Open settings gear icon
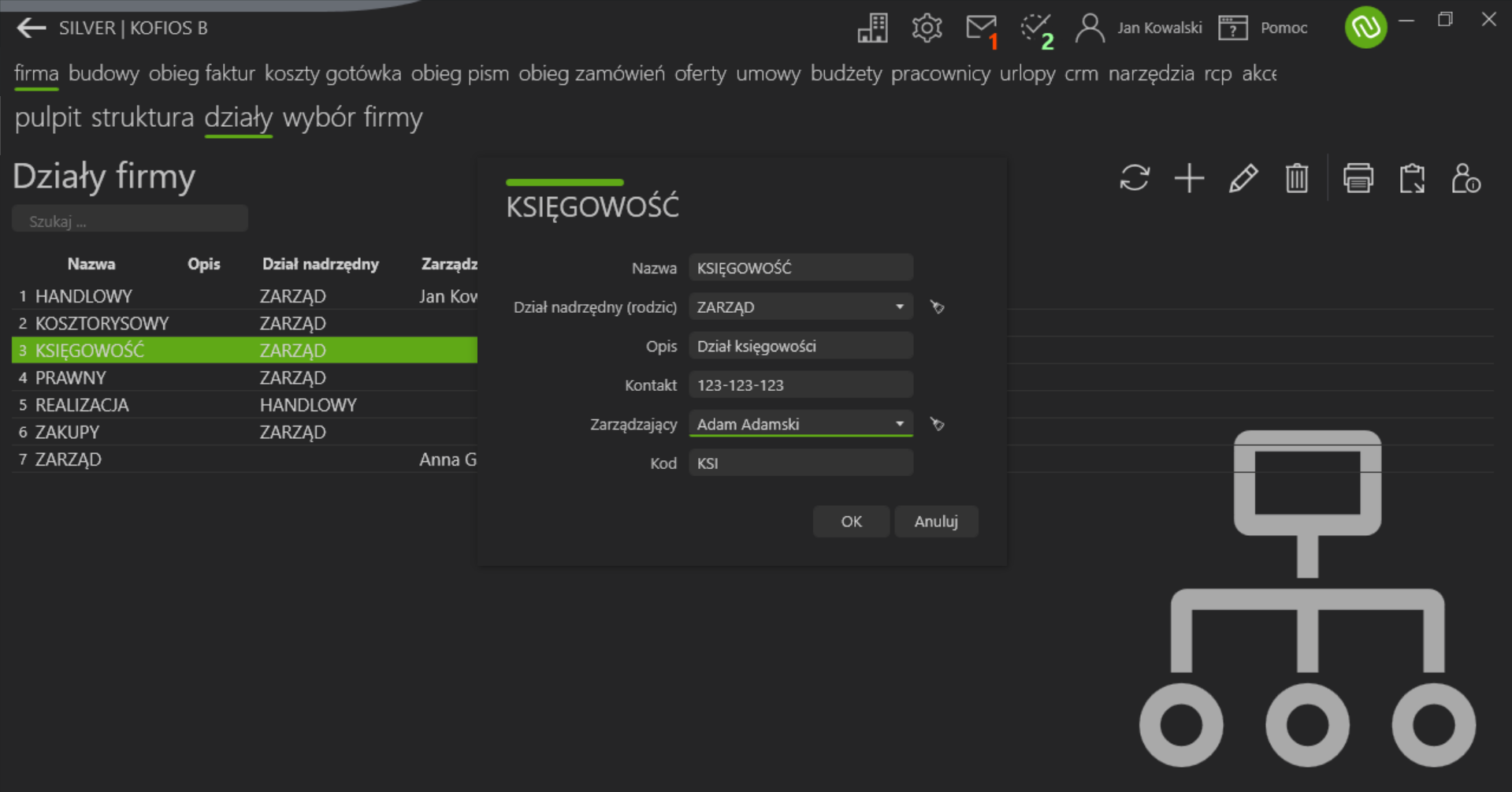This screenshot has width=1512, height=792. coord(927,28)
